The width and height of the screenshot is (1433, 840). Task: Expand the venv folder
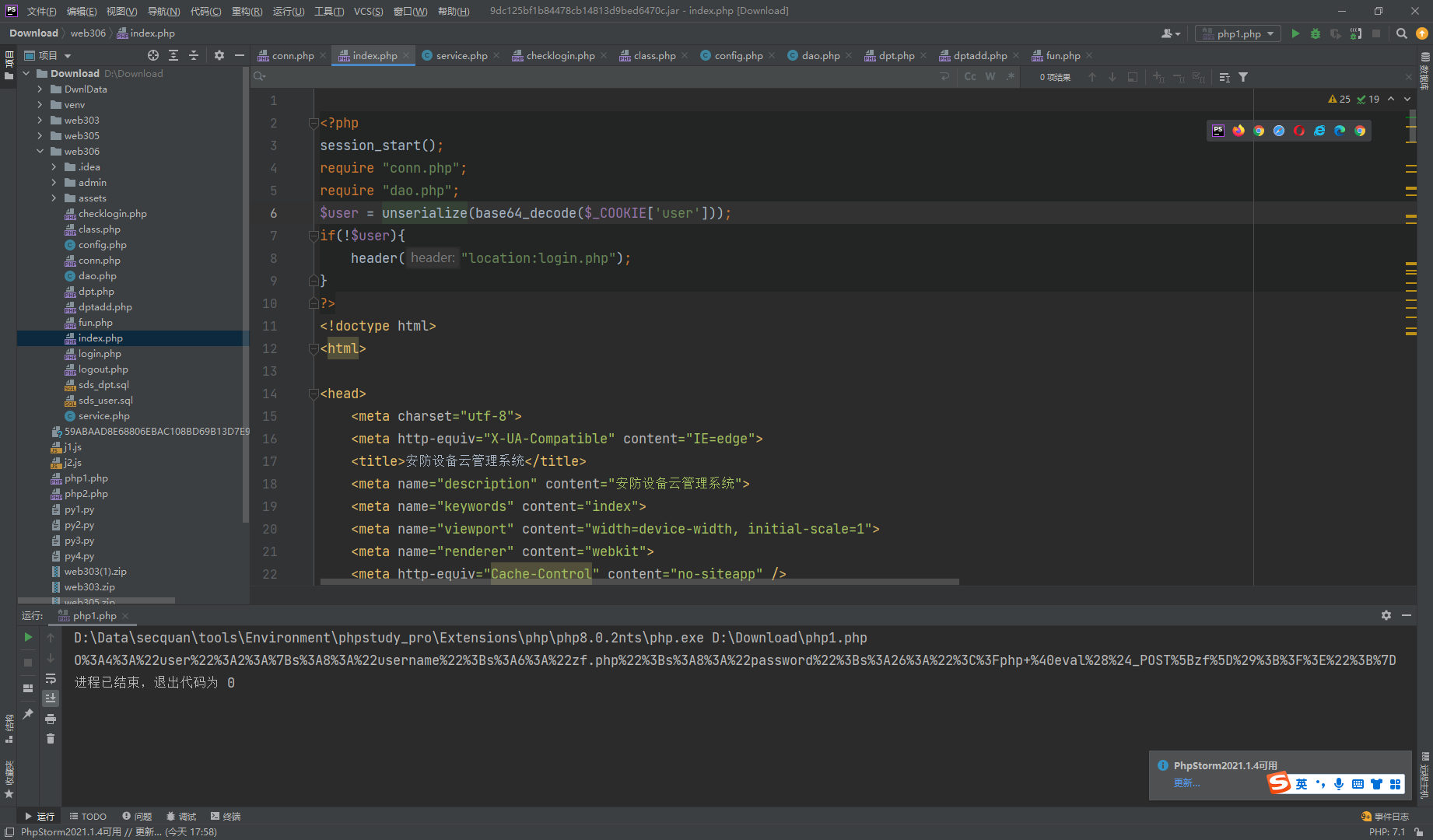(x=40, y=105)
